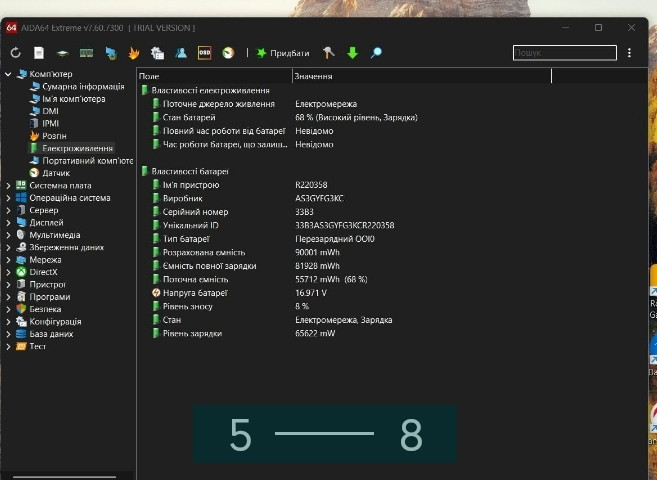Viewport: 657px width, 480px height.
Task: Select Датчик in the sidebar tree
Action: (56, 173)
